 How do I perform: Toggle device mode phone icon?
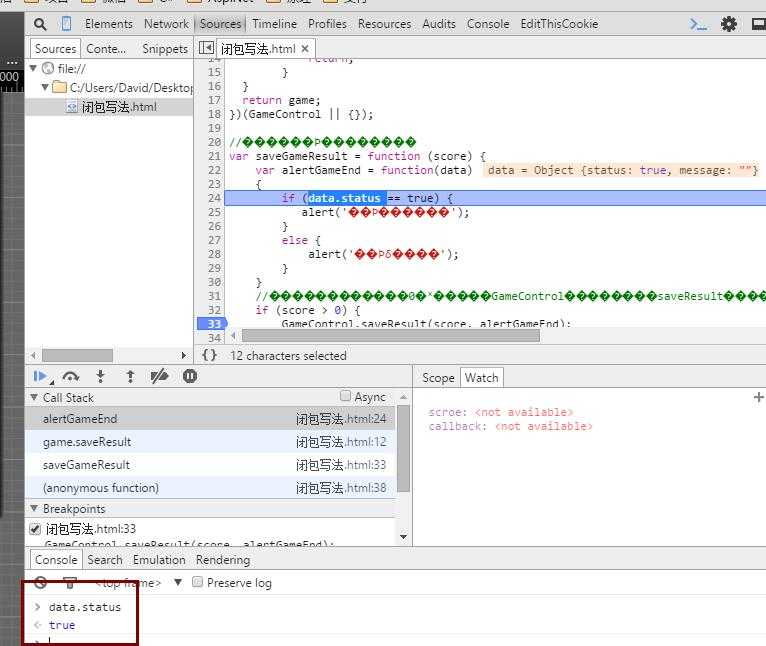tap(66, 23)
